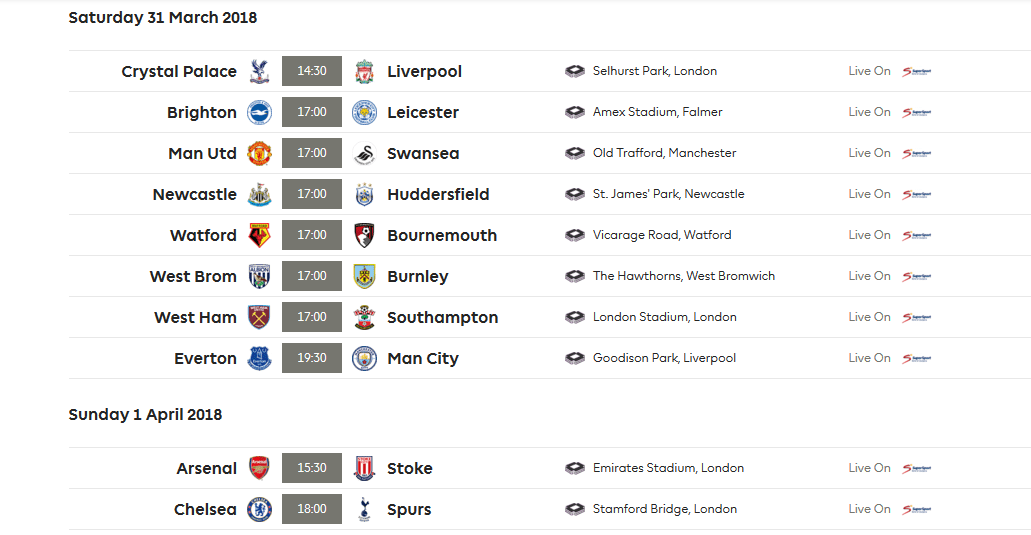Click the Crystal Palace club crest

(259, 71)
